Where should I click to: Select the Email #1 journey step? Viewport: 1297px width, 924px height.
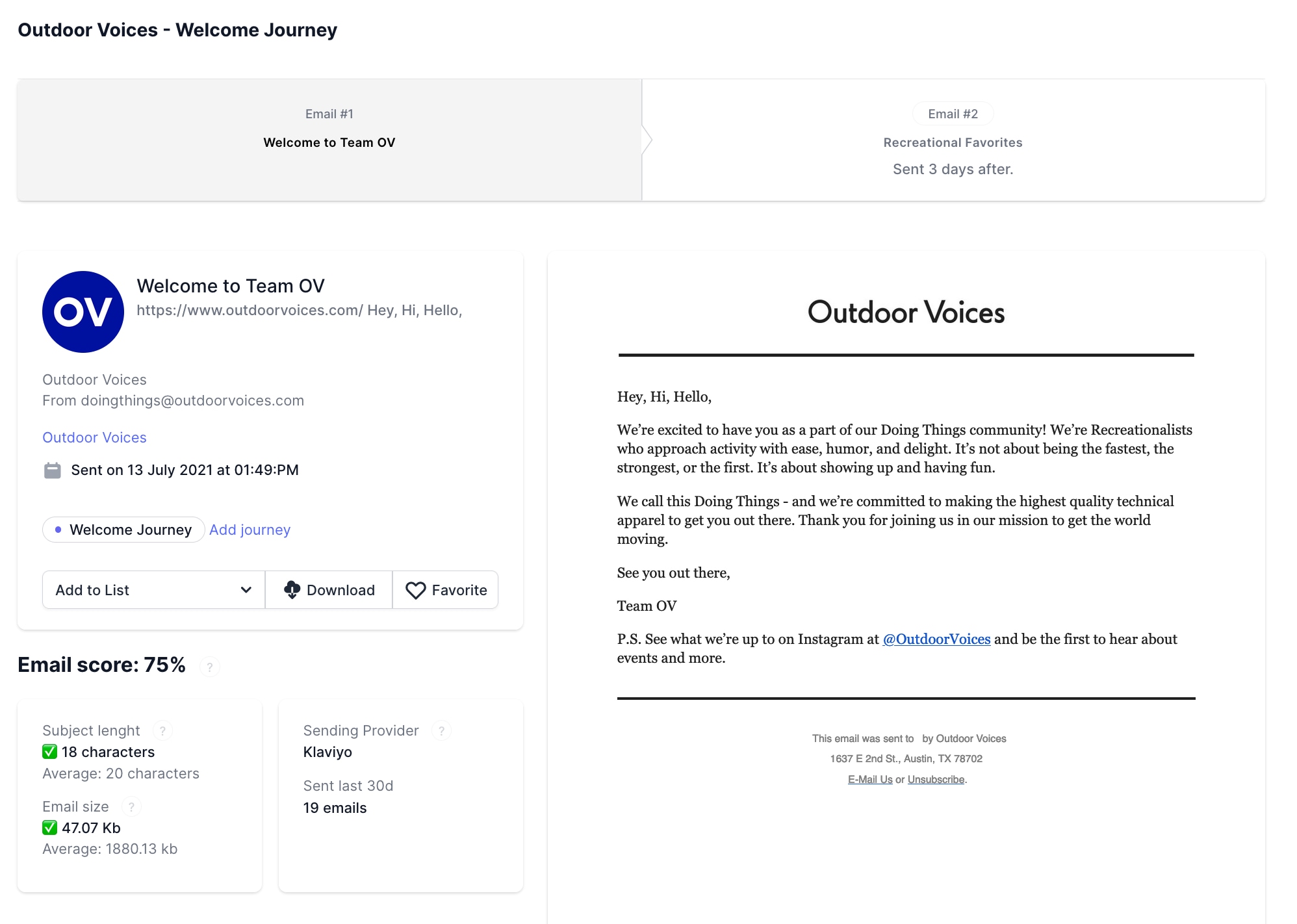pyautogui.click(x=329, y=140)
